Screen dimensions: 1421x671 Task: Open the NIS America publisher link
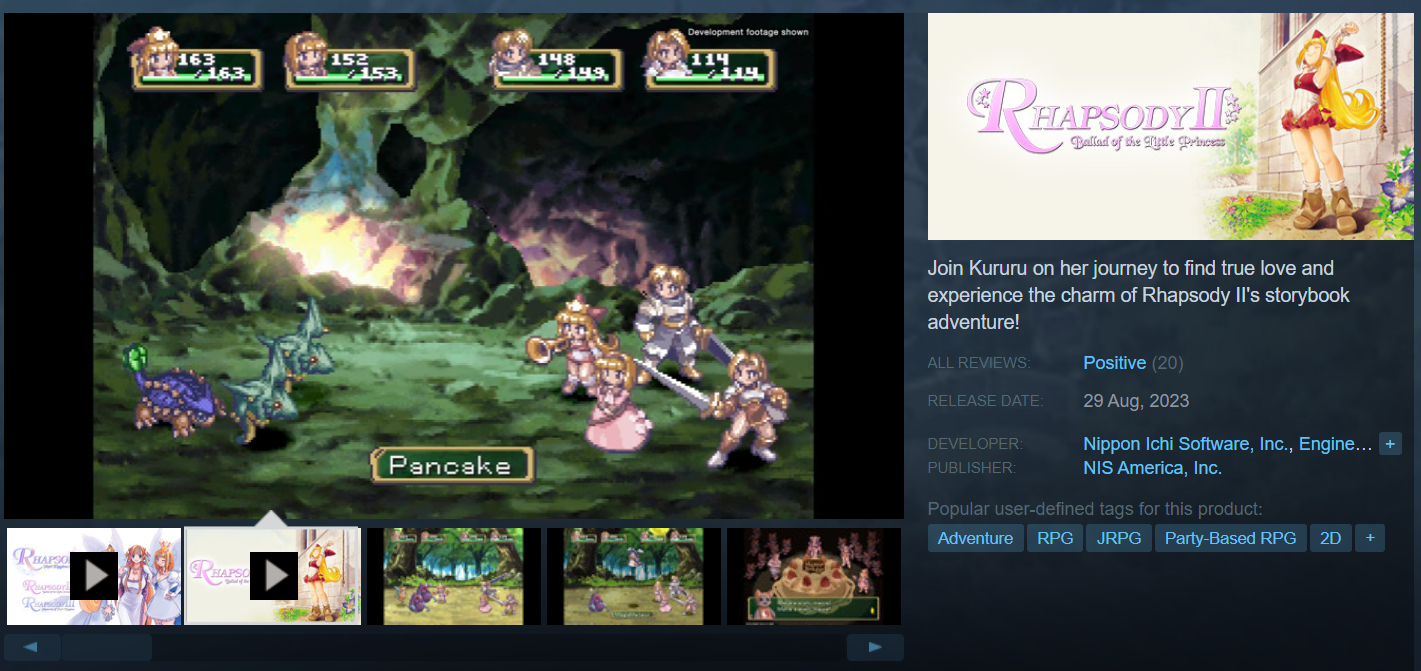(x=1152, y=468)
